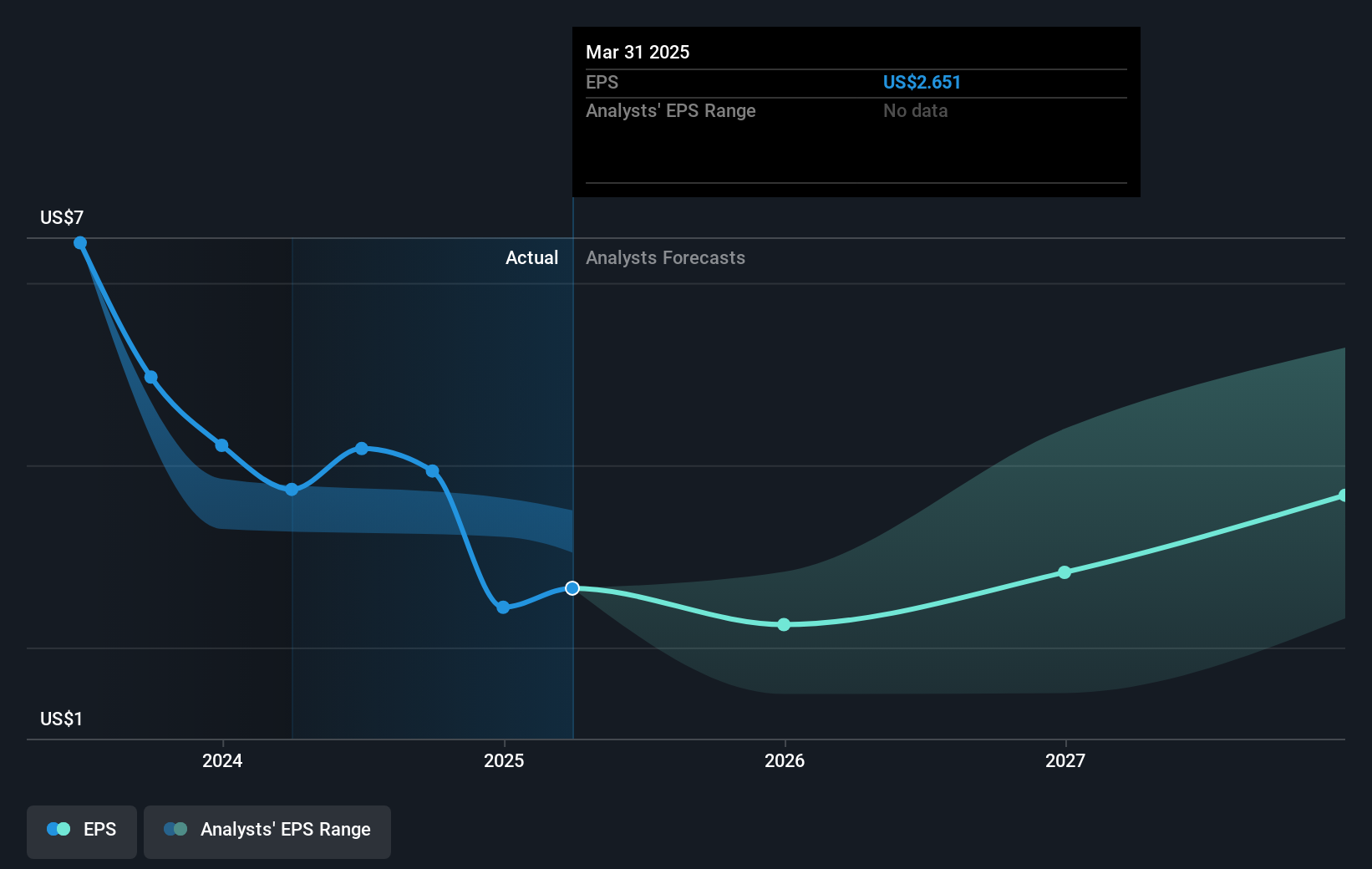The image size is (1372, 869).
Task: Click the Analysts Forecasts section label
Action: [665, 258]
